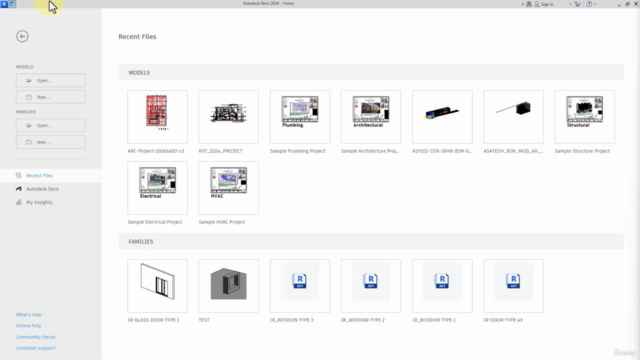Create a new family with Families New button
This screenshot has height=360, width=640.
pyautogui.click(x=51, y=142)
